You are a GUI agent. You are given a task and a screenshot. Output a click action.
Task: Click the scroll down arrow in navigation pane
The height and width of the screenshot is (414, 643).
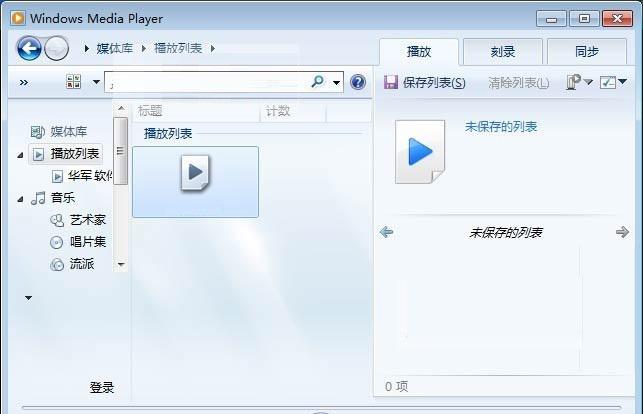[121, 264]
